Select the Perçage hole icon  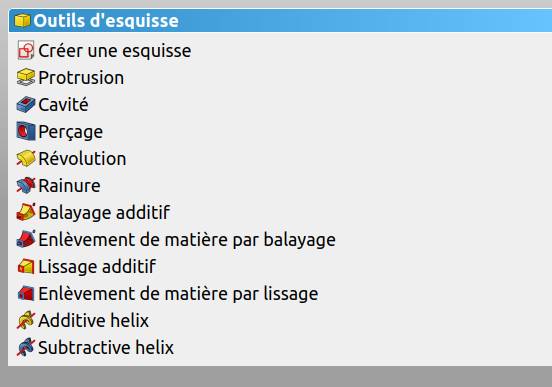pos(26,131)
